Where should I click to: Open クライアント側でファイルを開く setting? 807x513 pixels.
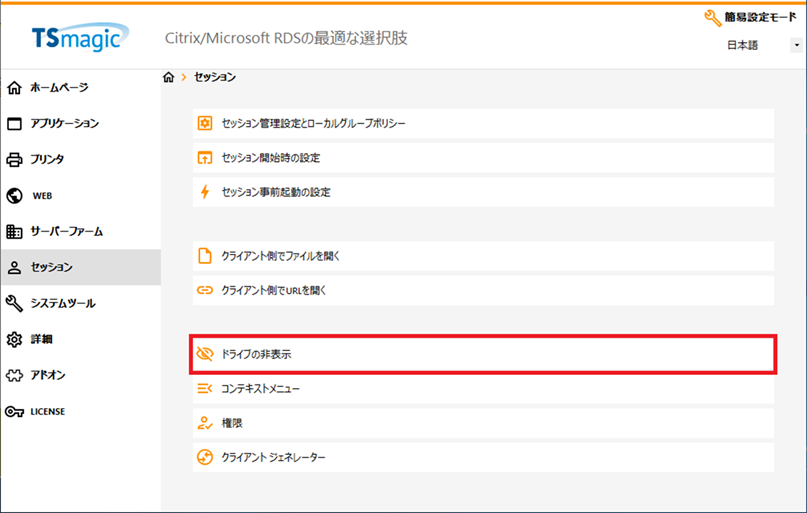coord(280,256)
